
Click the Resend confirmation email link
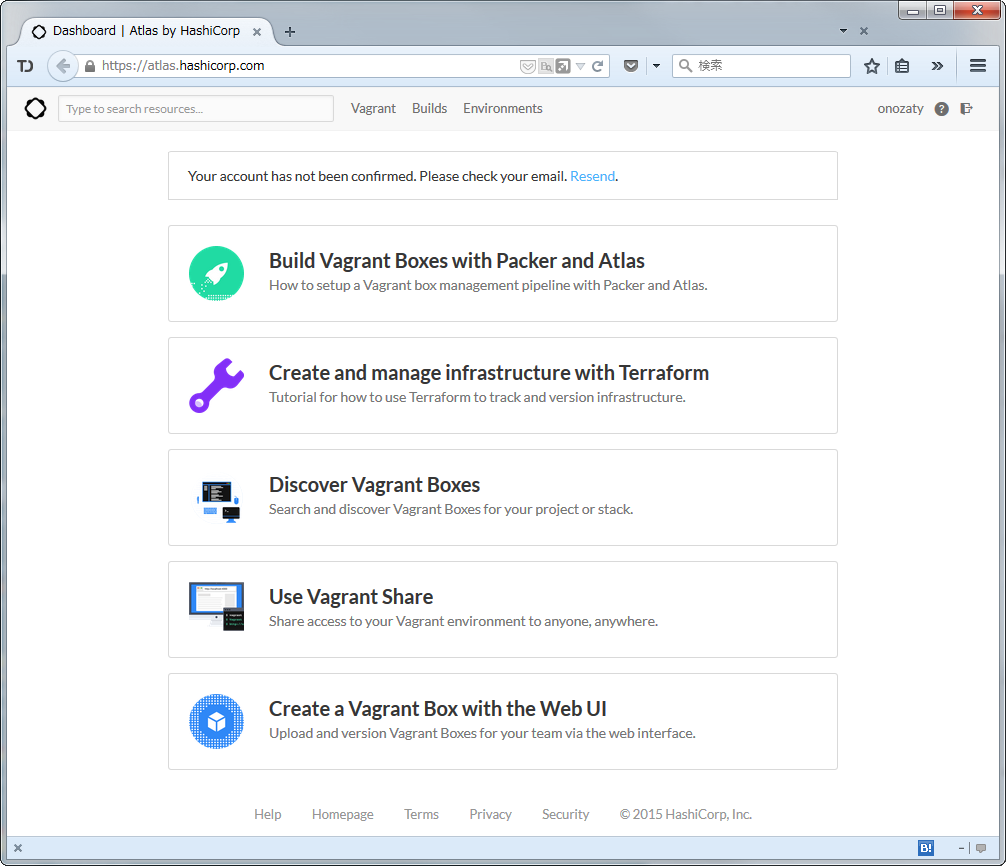(592, 176)
